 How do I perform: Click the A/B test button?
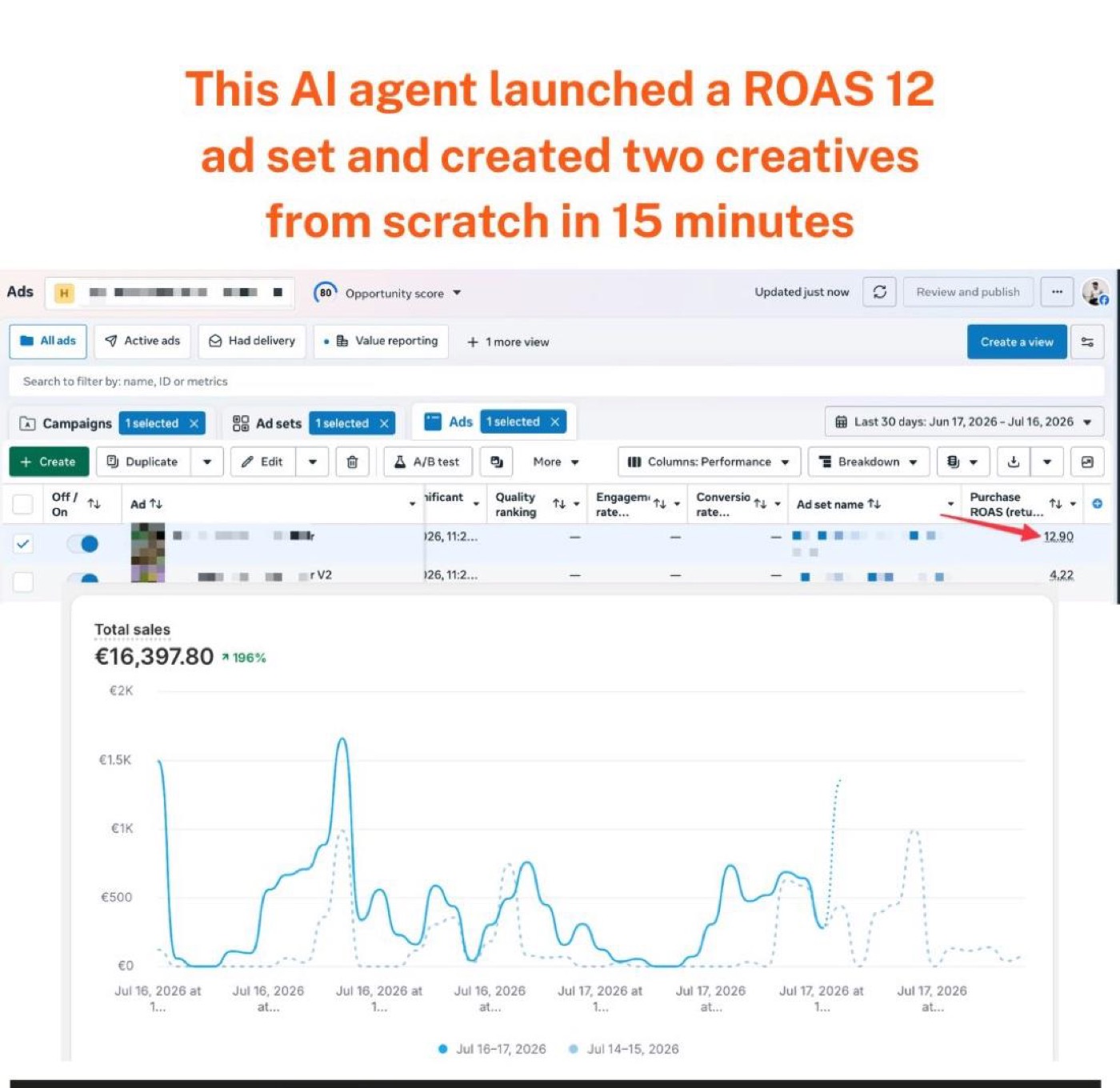pos(427,462)
